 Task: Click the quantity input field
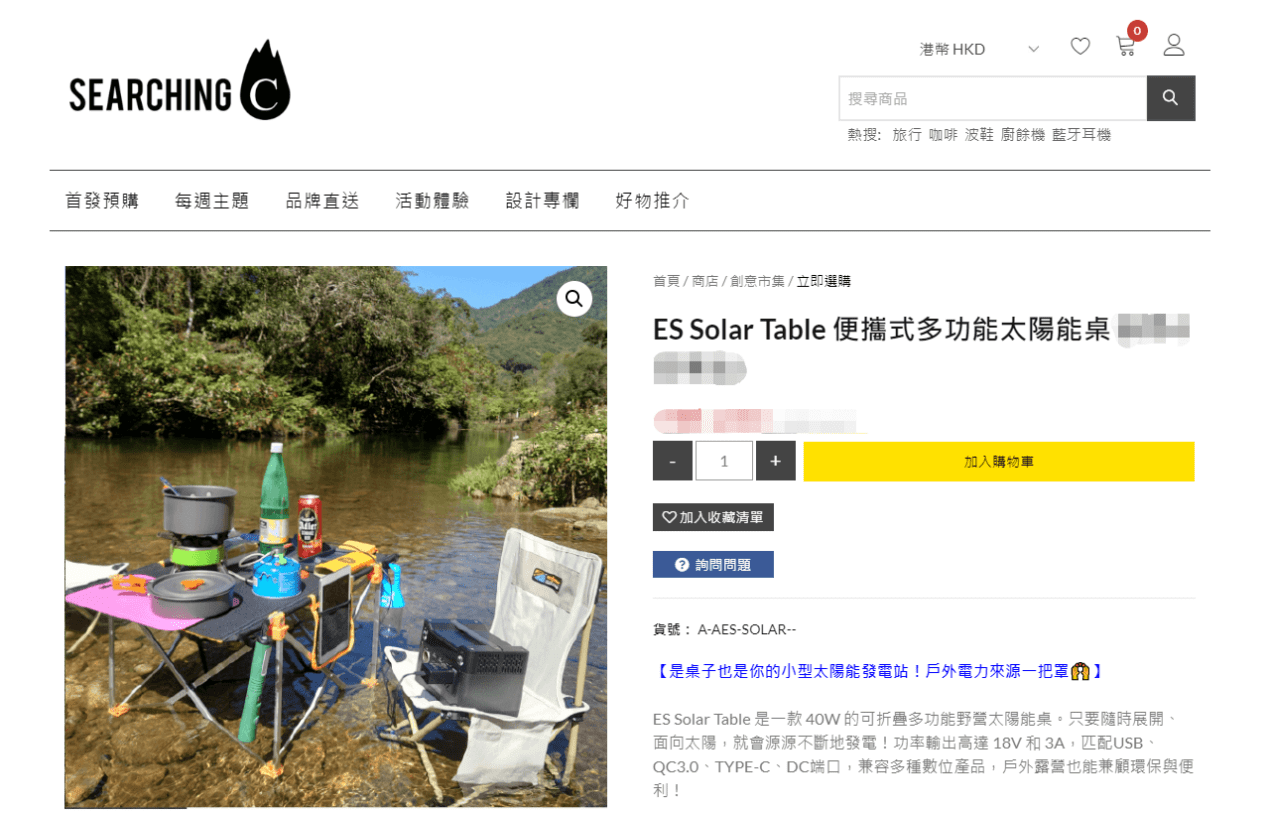pos(724,461)
